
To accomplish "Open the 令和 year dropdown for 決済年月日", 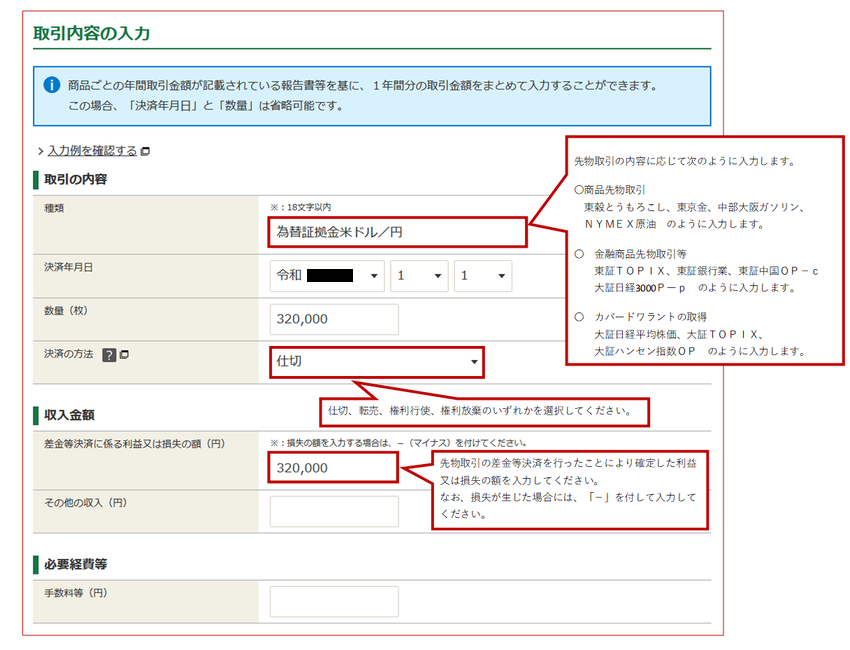I will (327, 276).
